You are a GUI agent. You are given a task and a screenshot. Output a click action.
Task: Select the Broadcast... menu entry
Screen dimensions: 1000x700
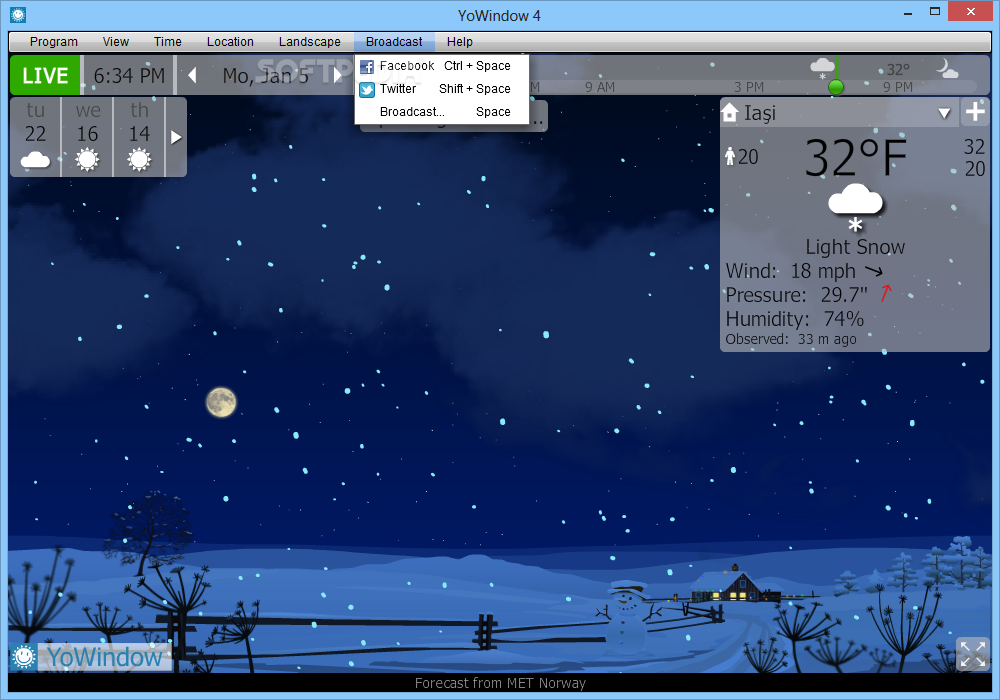(x=441, y=112)
